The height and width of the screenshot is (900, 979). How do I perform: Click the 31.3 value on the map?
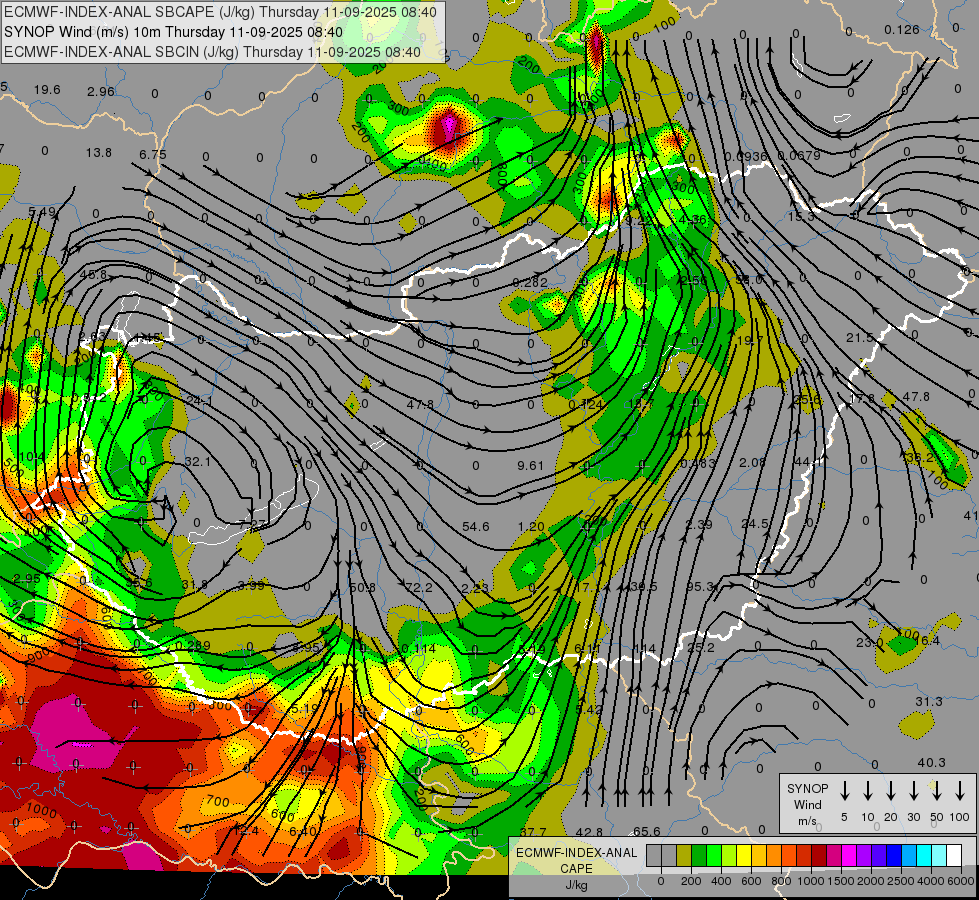(929, 701)
